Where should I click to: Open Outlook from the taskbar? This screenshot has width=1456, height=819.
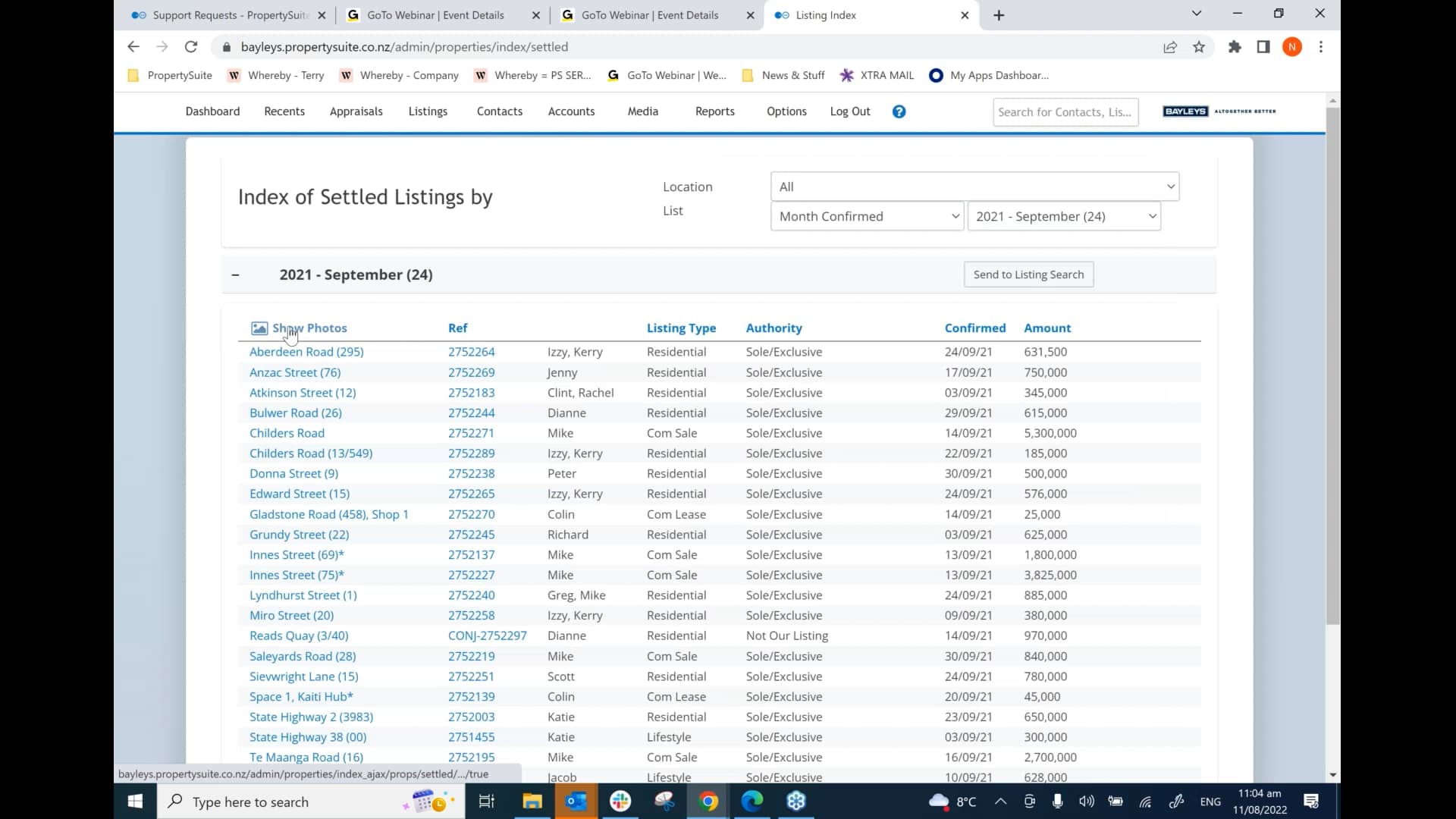pos(576,802)
